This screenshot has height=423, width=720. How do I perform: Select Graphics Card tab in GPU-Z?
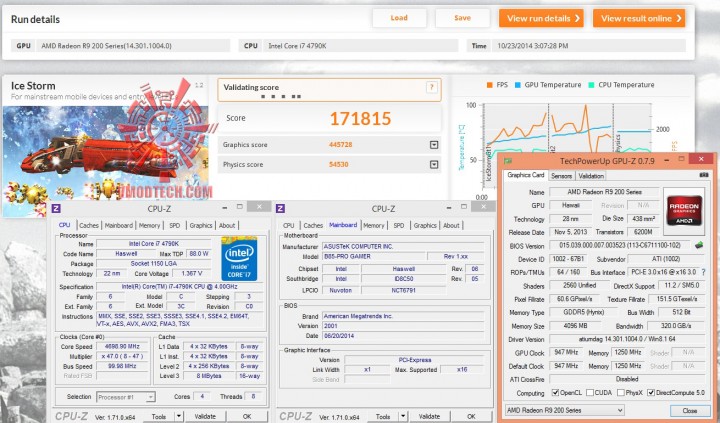click(x=526, y=175)
